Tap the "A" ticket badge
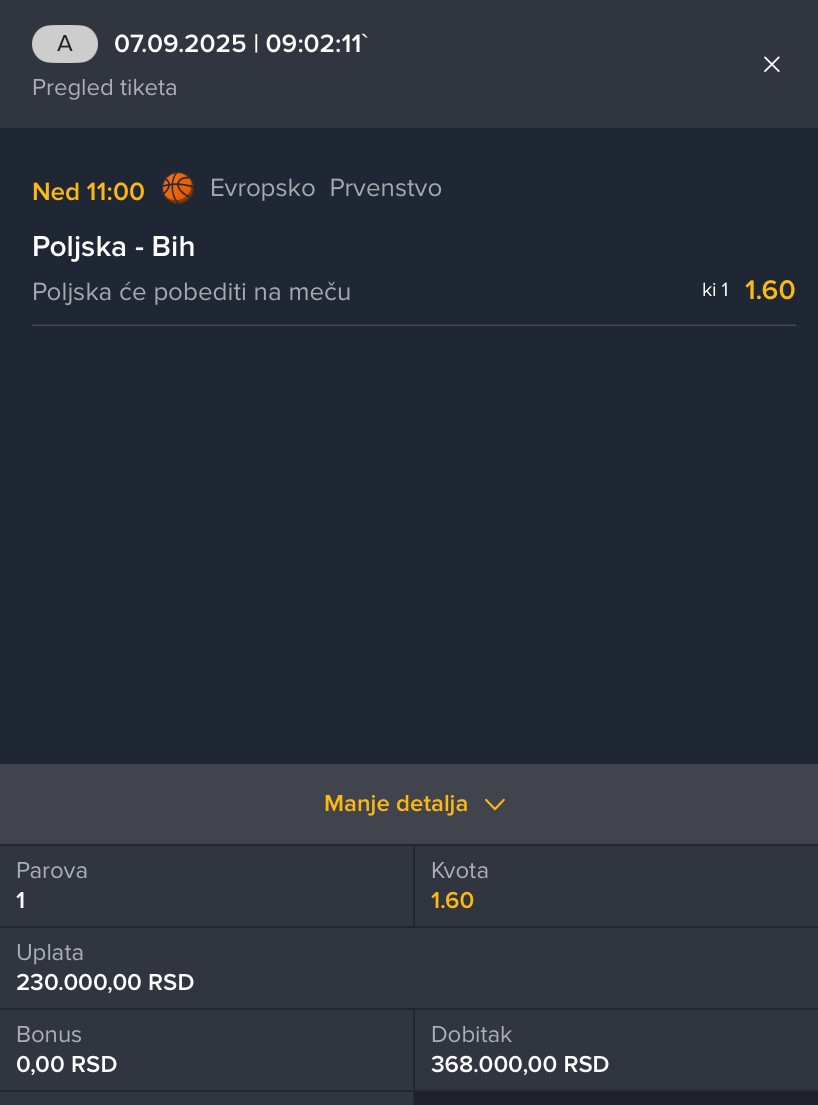The width and height of the screenshot is (818, 1105). tap(65, 44)
